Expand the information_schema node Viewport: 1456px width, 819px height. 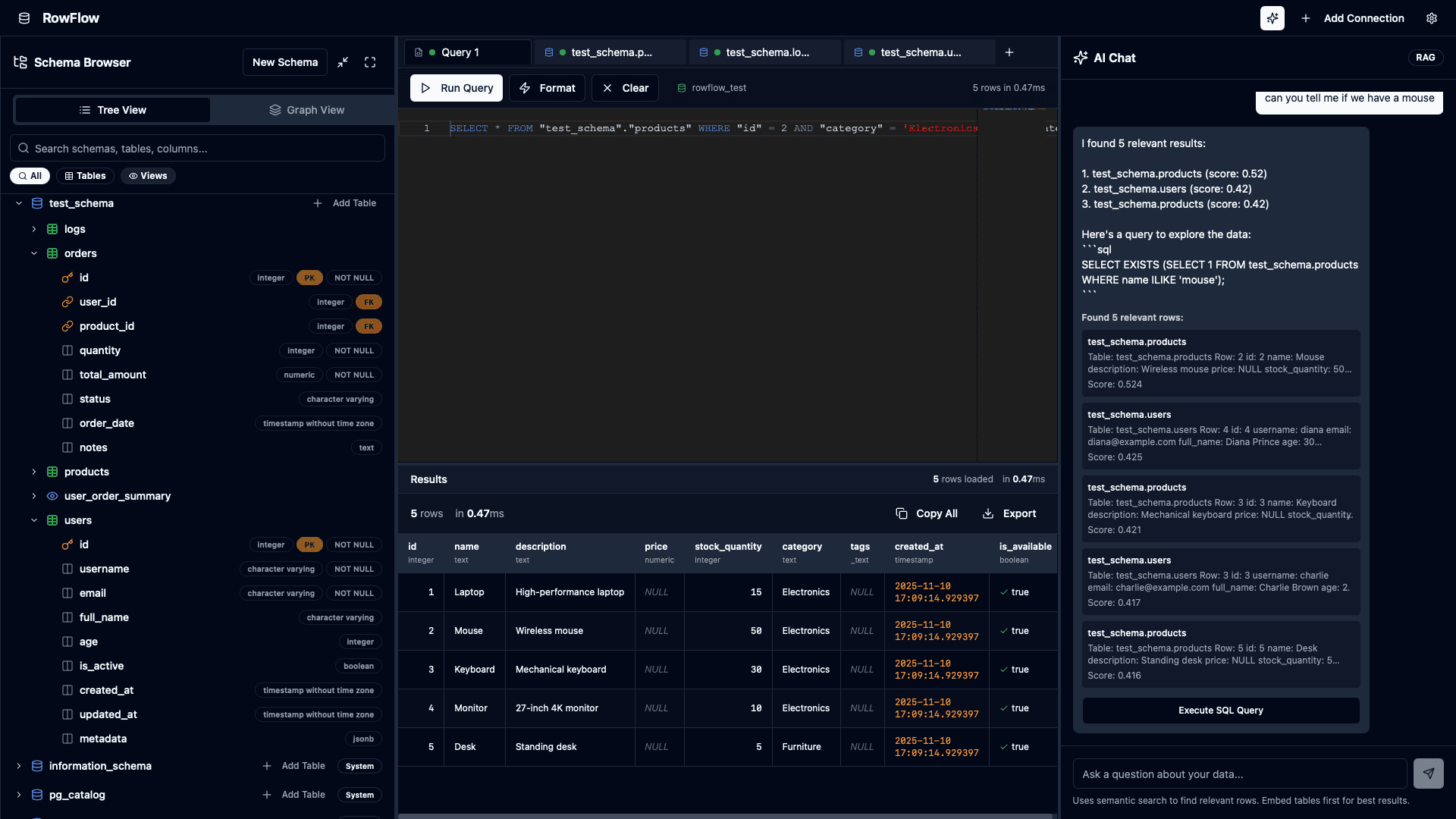20,766
